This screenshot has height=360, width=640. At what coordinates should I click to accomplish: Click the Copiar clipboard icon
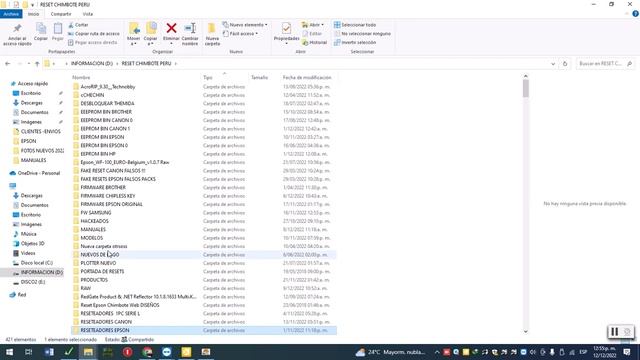41,32
